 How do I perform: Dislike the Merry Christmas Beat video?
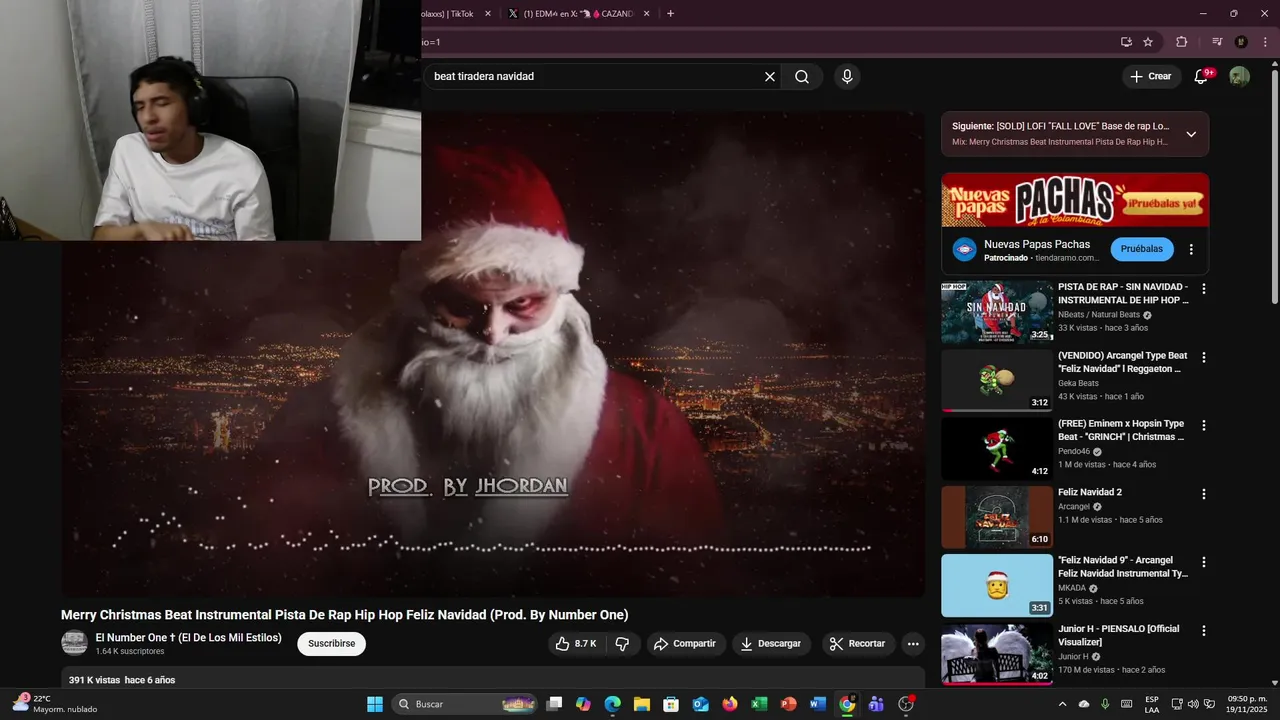pos(622,644)
